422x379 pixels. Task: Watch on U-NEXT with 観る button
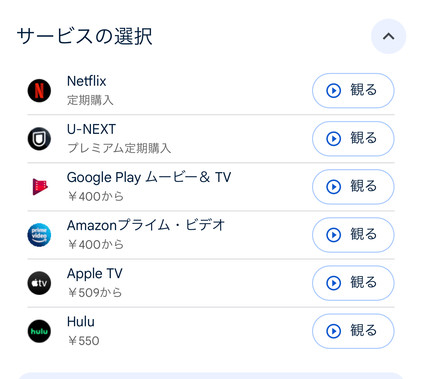[353, 139]
